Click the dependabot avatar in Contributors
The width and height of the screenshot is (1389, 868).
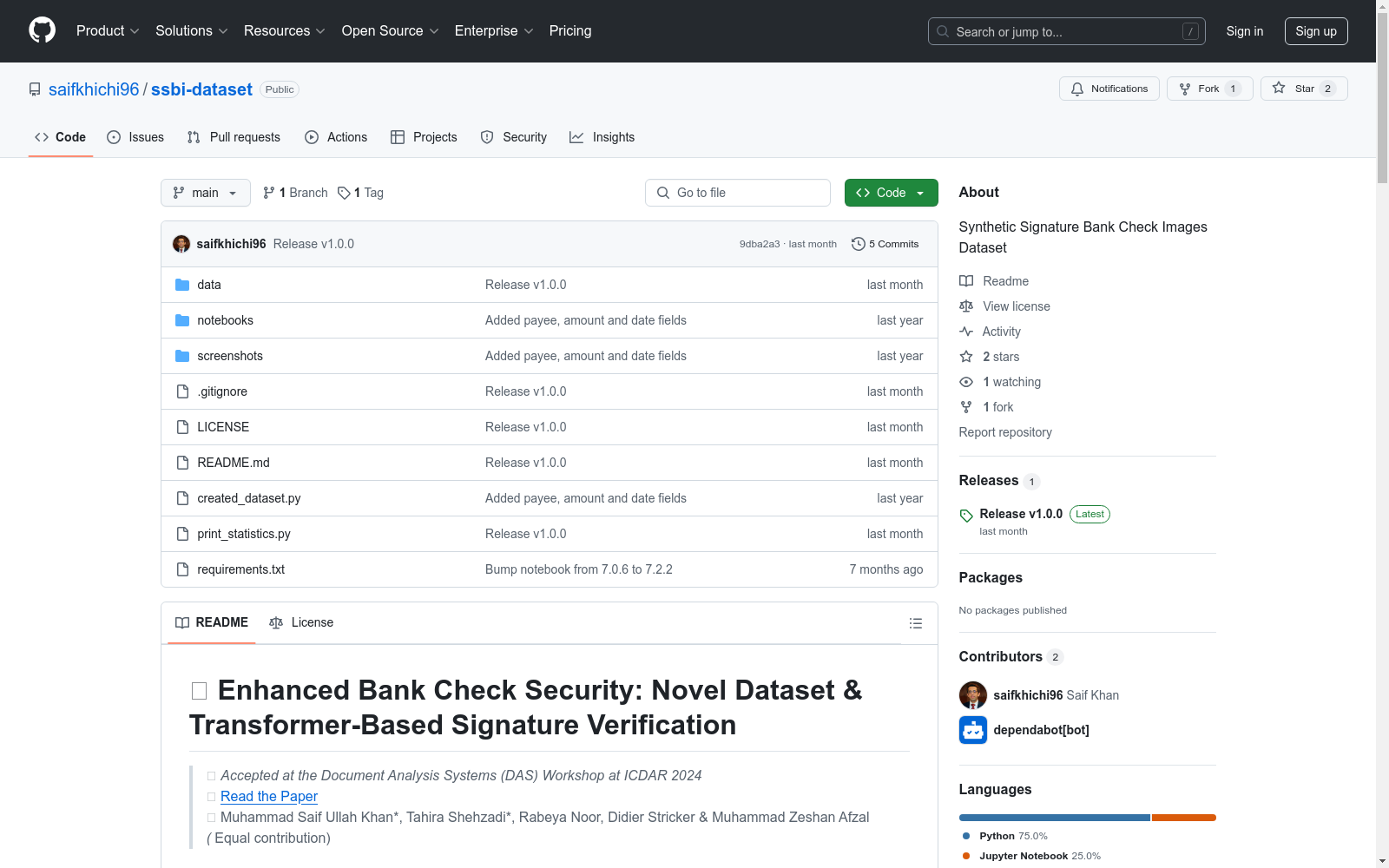click(x=973, y=730)
